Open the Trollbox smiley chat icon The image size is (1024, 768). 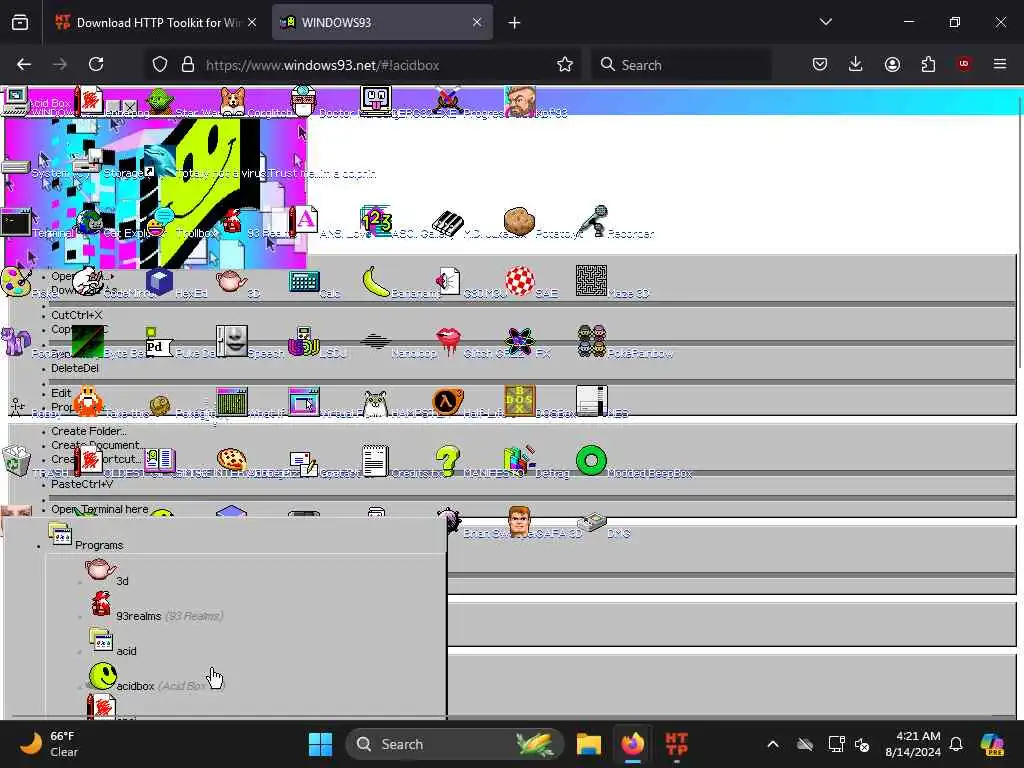point(159,223)
